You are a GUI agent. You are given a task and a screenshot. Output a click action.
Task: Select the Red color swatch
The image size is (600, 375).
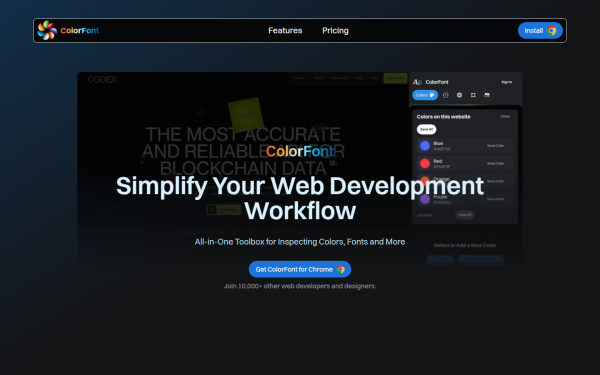pos(425,163)
